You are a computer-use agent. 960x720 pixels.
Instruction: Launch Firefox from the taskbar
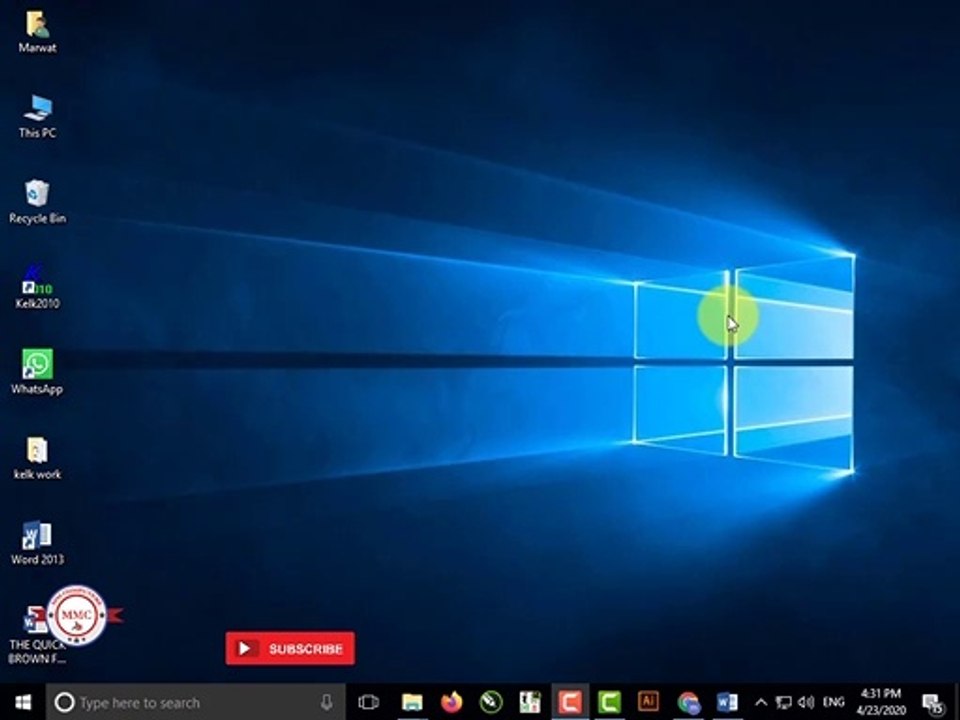(452, 702)
